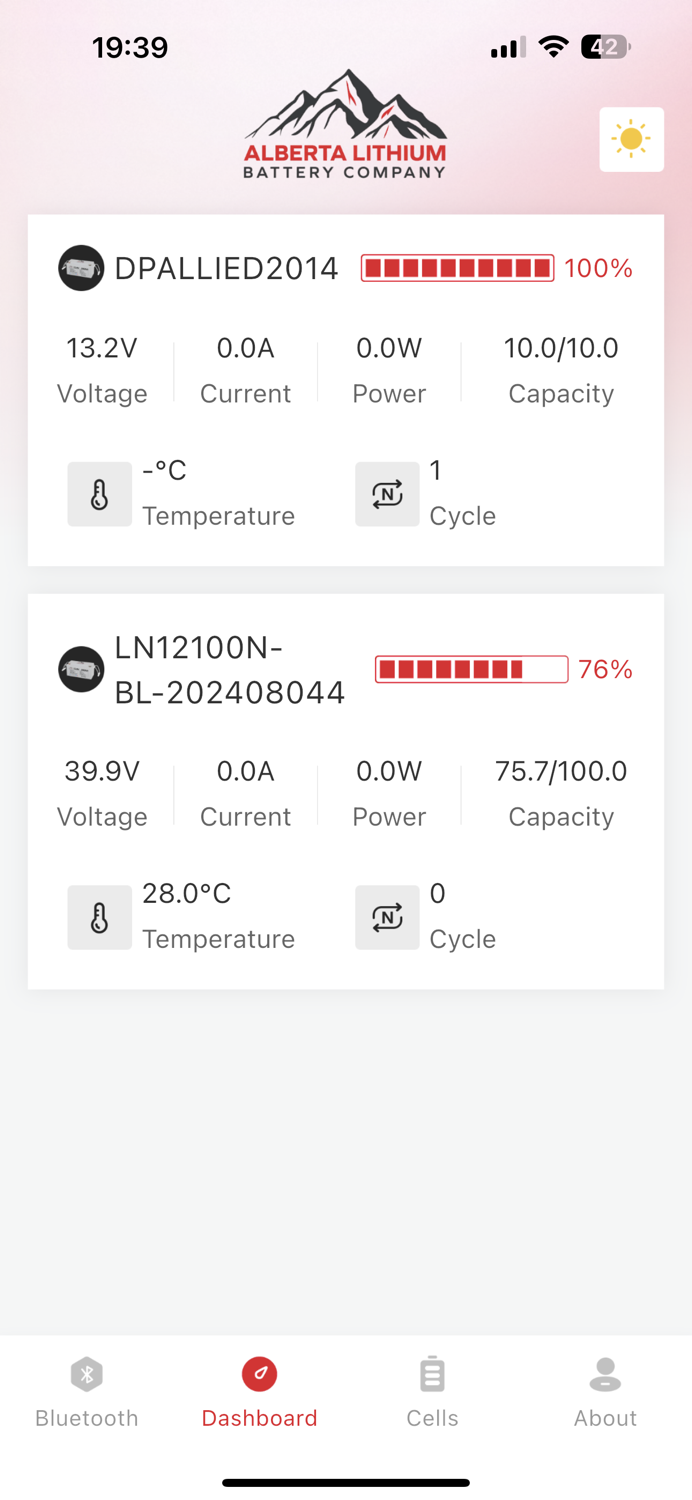692x1500 pixels.
Task: Open the LN12100N-BL-202408044 battery card
Action: 346,790
